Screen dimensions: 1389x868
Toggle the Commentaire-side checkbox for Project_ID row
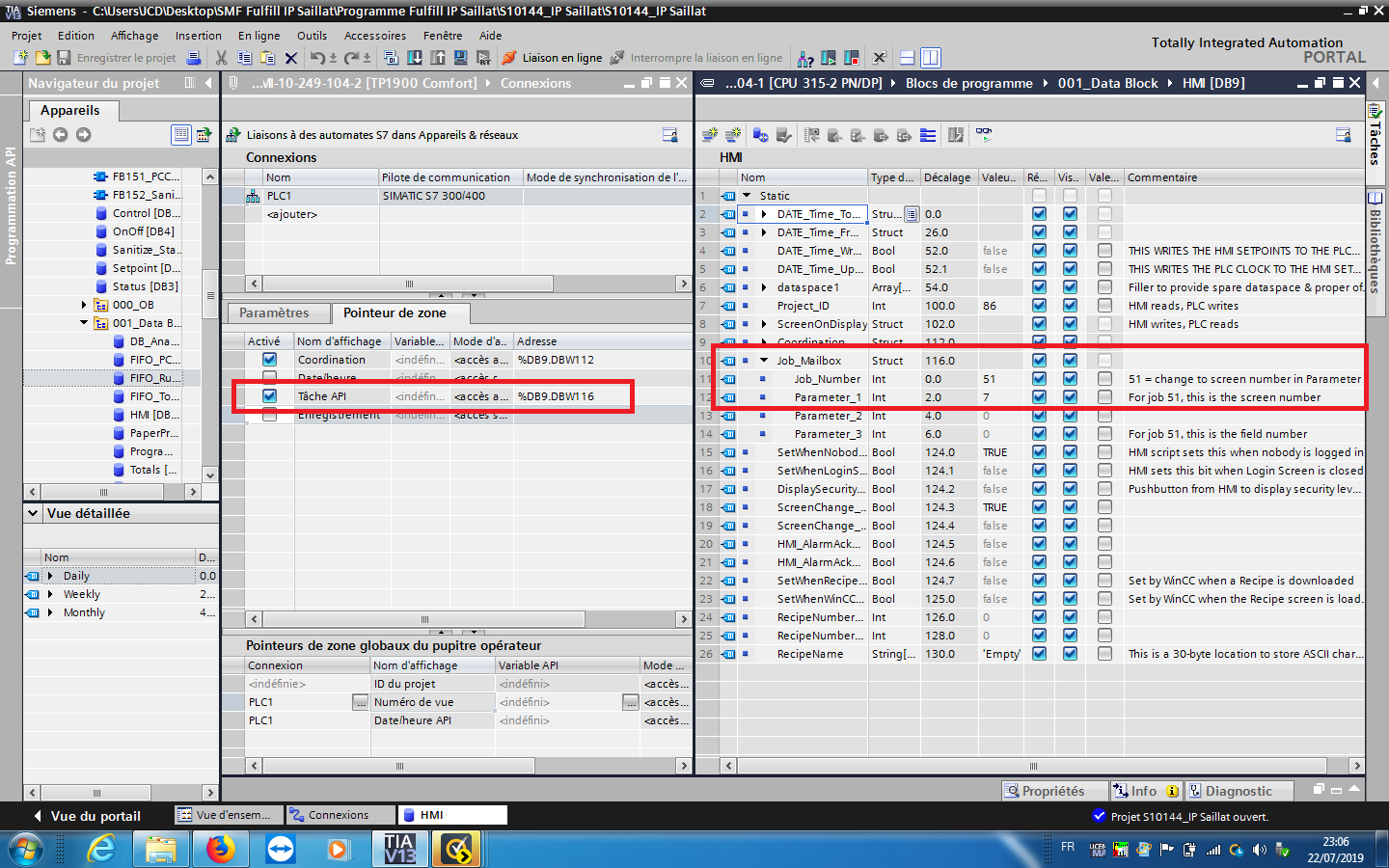point(1104,306)
